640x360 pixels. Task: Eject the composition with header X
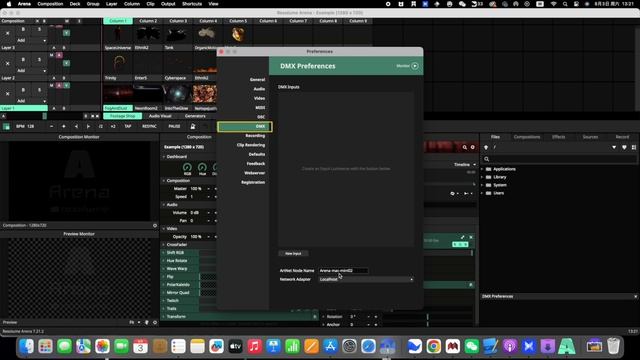click(x=37, y=21)
